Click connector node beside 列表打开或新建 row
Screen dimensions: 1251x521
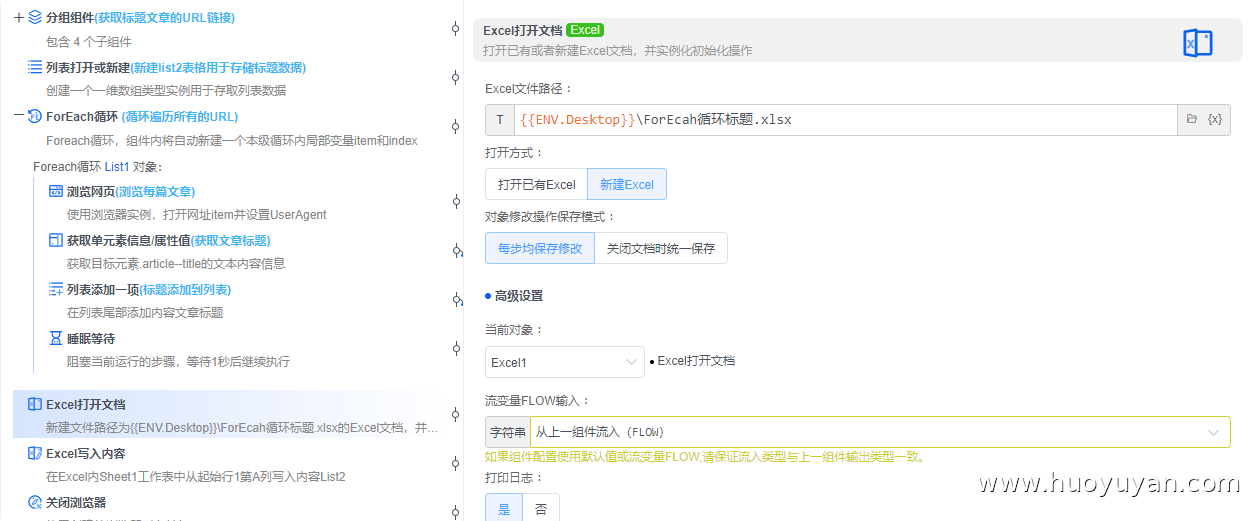point(456,78)
